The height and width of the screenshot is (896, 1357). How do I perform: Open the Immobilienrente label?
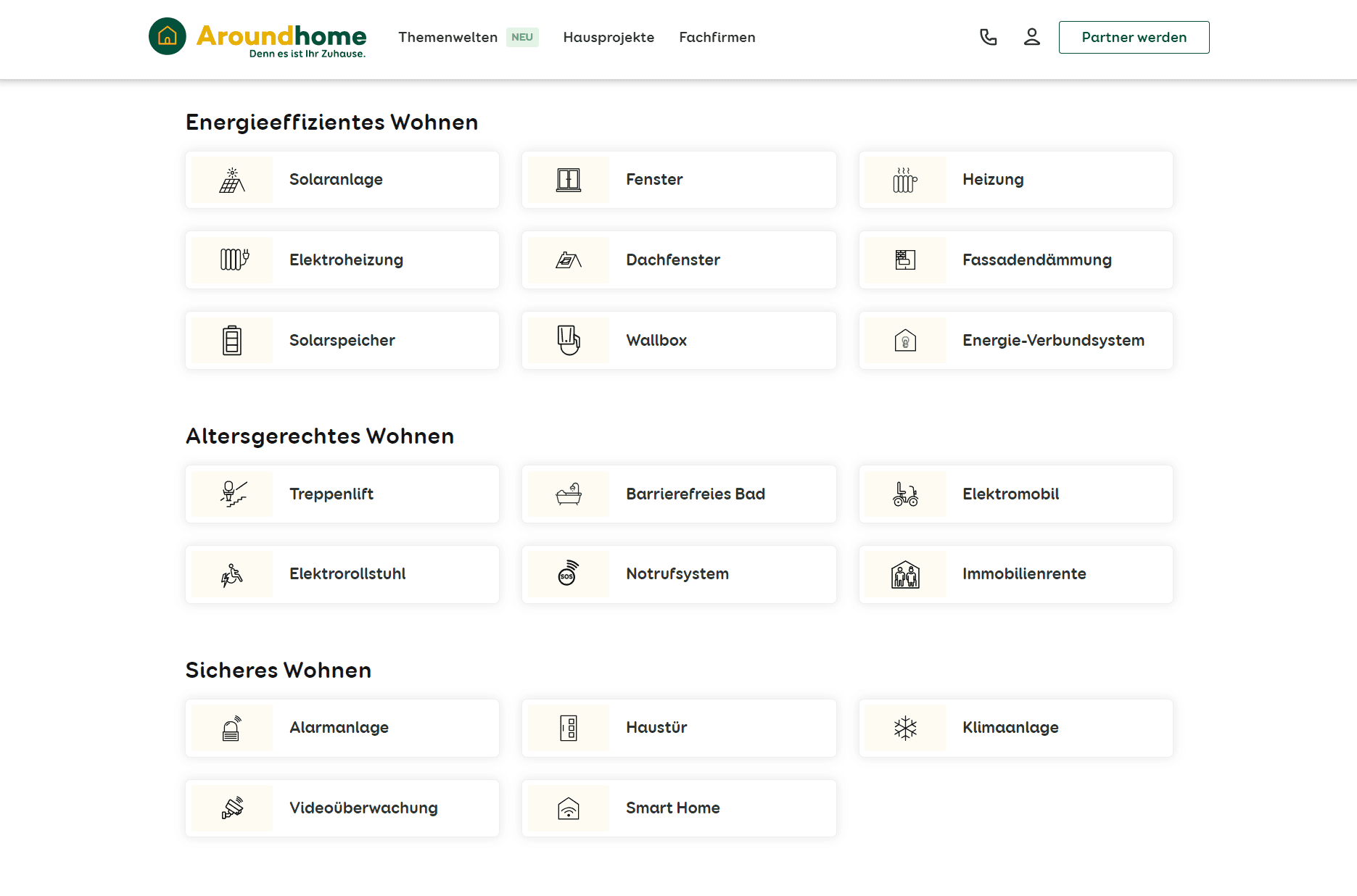click(x=1024, y=573)
